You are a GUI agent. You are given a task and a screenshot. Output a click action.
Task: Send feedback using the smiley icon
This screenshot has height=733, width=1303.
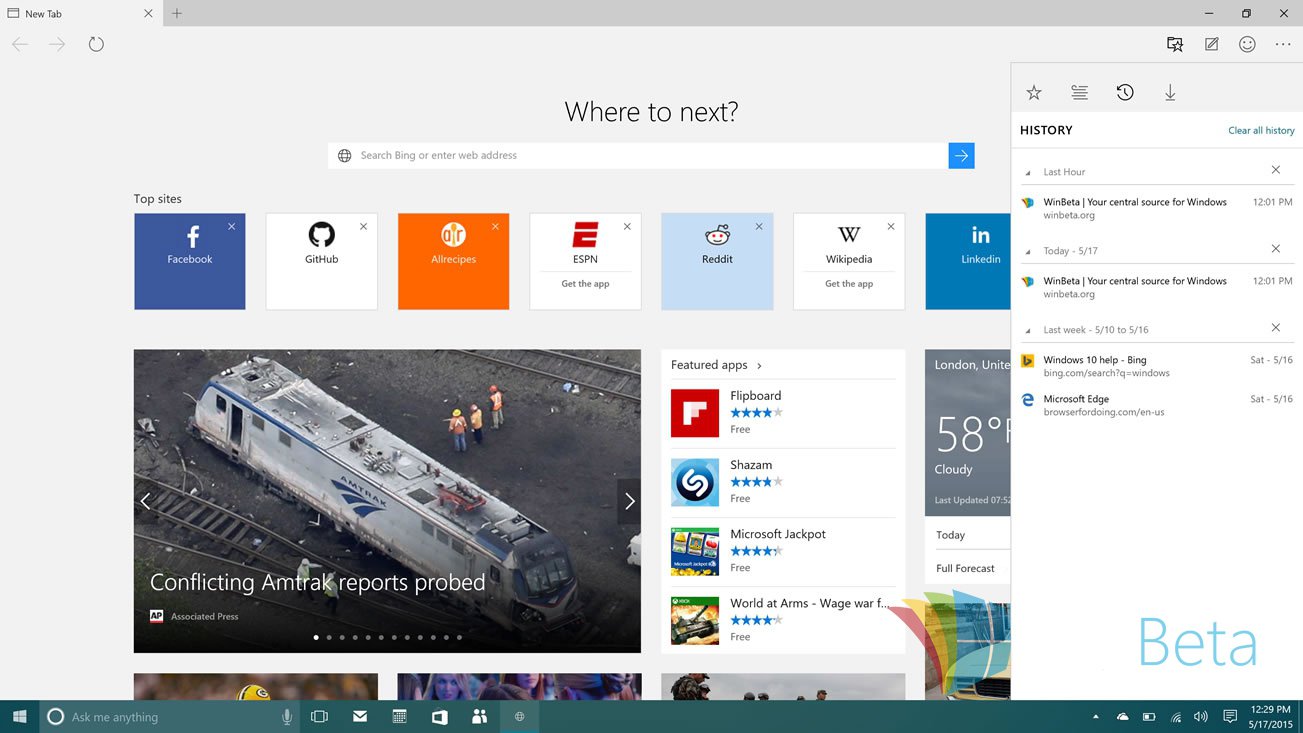click(1247, 44)
